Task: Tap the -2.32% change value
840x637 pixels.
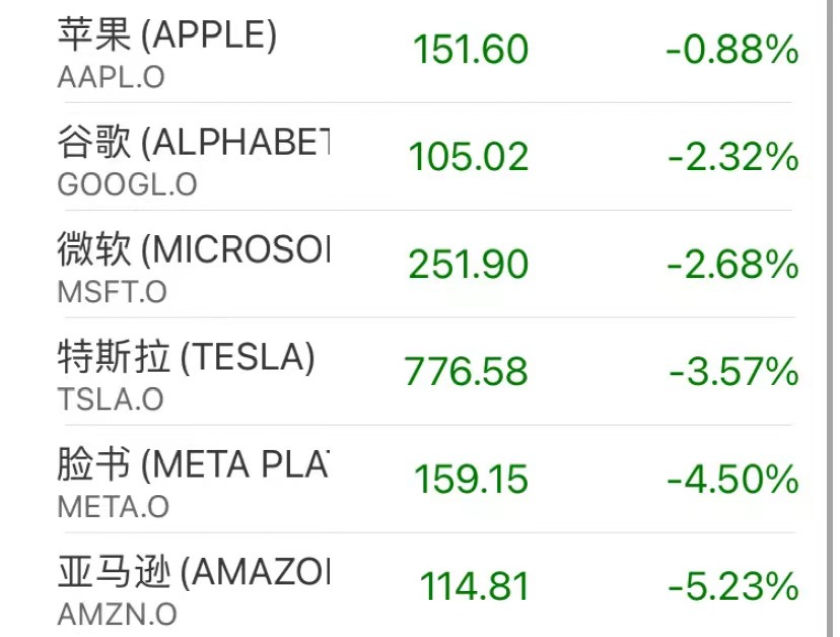Action: [733, 157]
